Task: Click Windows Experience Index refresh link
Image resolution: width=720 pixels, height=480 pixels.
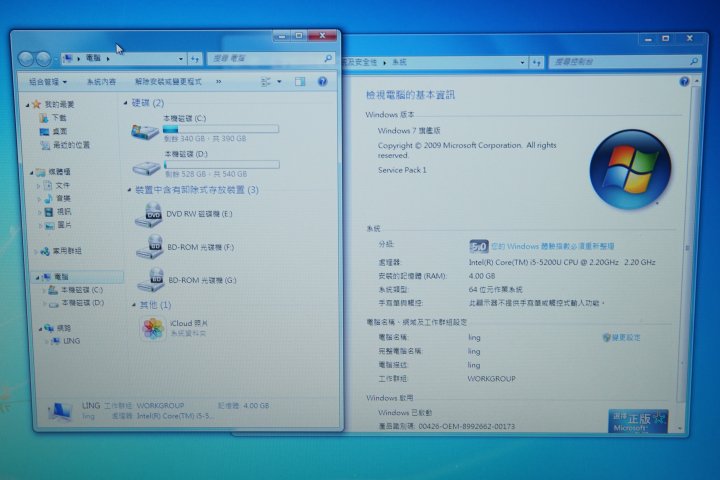Action: coord(552,246)
